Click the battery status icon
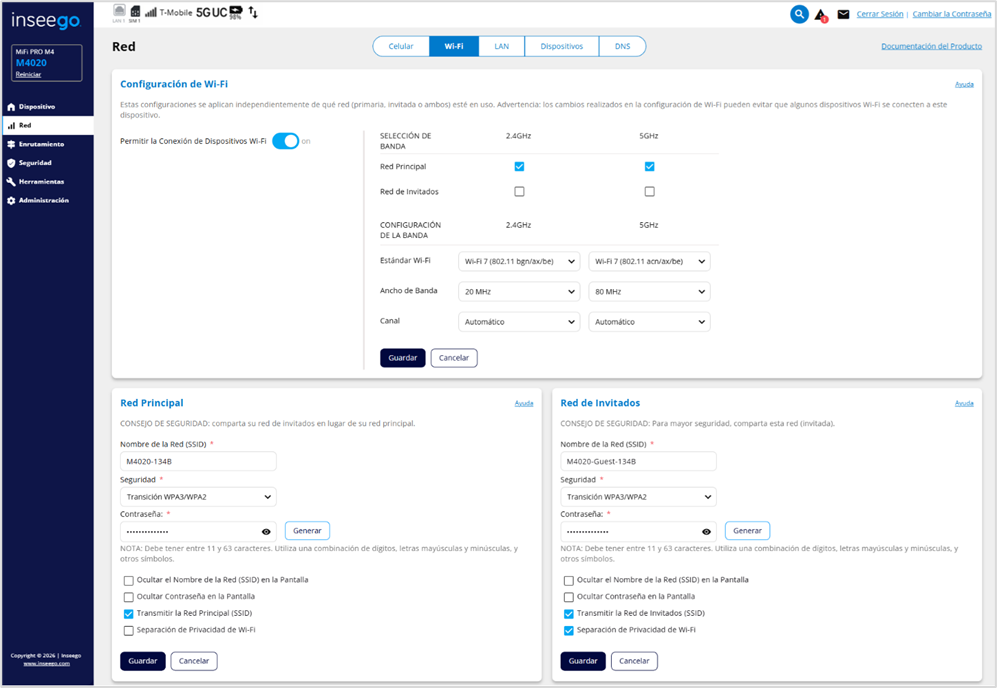Screen dimensions: 997x688 (x=236, y=12)
